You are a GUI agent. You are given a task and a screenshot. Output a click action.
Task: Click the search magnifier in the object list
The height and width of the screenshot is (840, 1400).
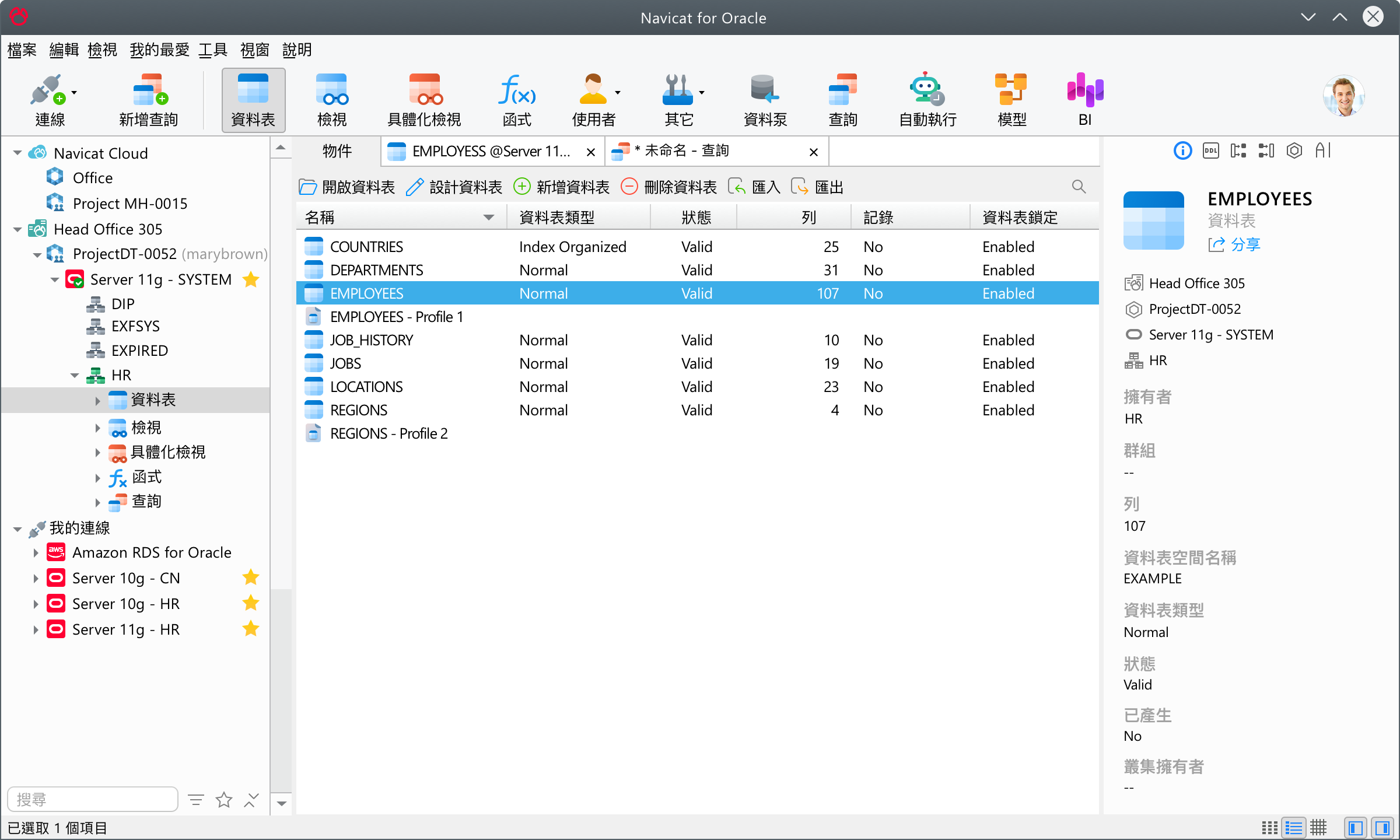click(x=1079, y=187)
